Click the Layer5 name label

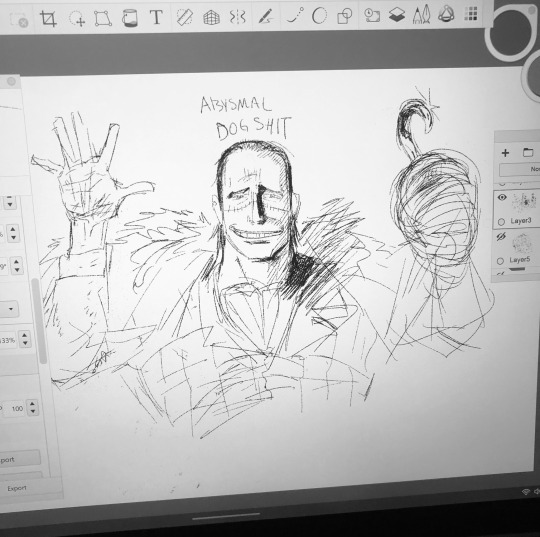[x=520, y=259]
